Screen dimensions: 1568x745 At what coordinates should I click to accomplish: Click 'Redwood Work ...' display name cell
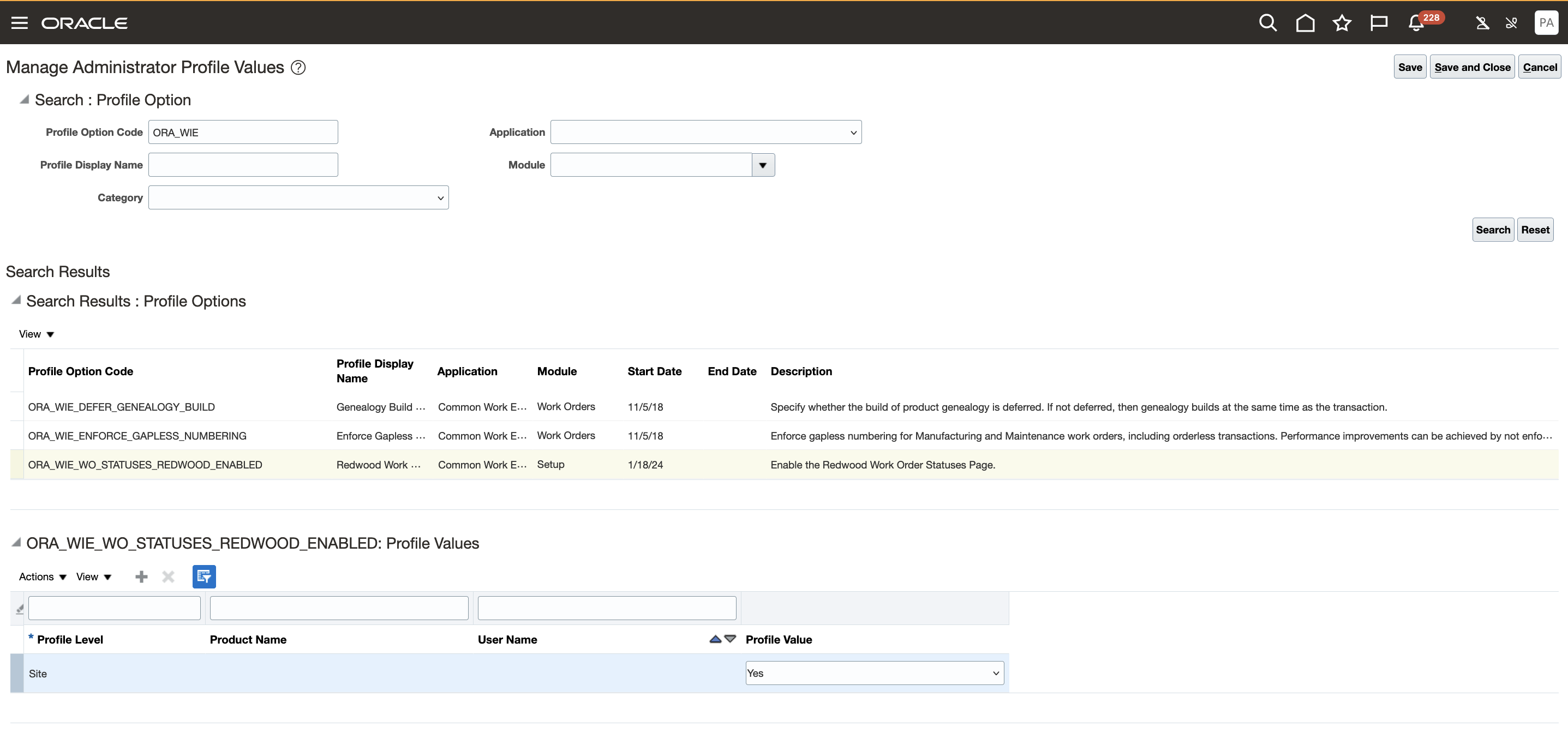click(x=379, y=465)
